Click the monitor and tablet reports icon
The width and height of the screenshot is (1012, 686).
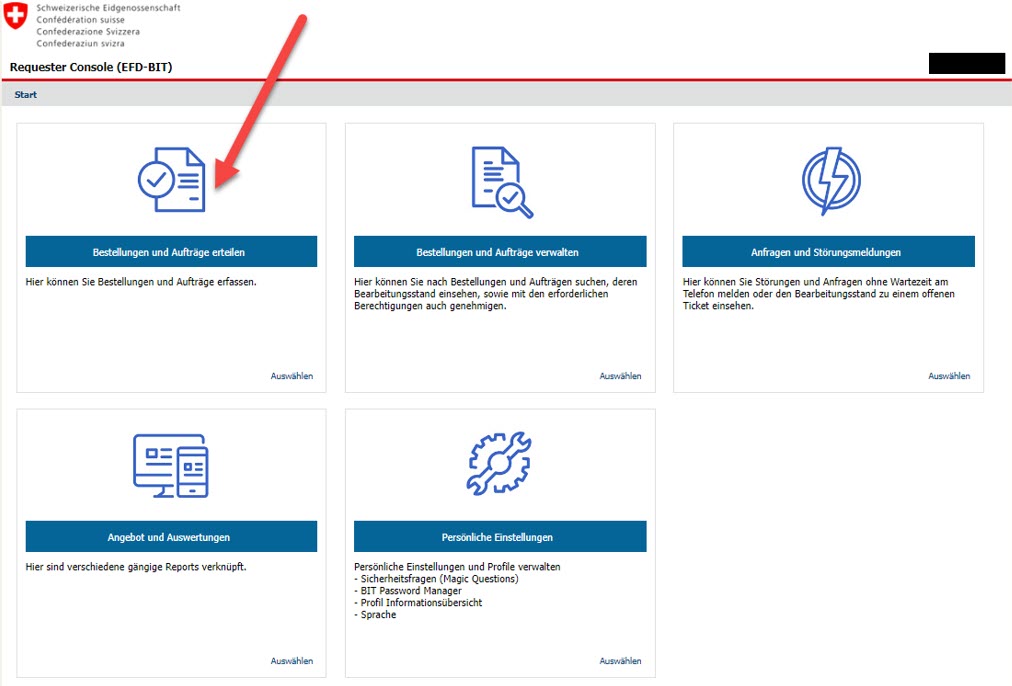coord(171,465)
